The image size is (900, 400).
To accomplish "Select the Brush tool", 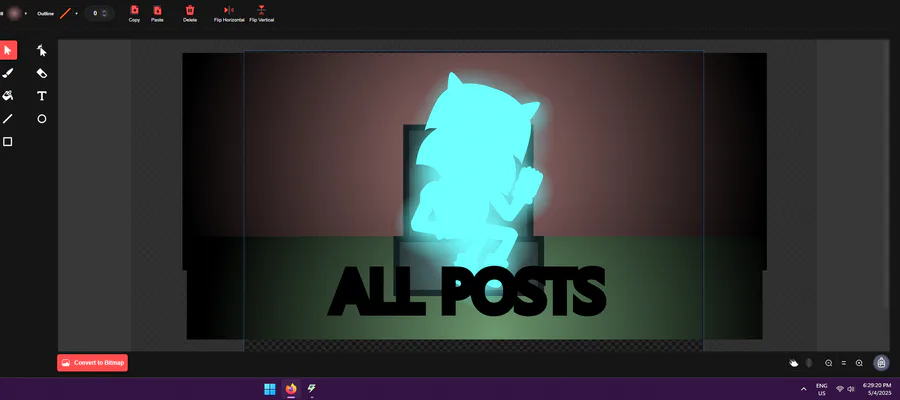I will coord(8,73).
